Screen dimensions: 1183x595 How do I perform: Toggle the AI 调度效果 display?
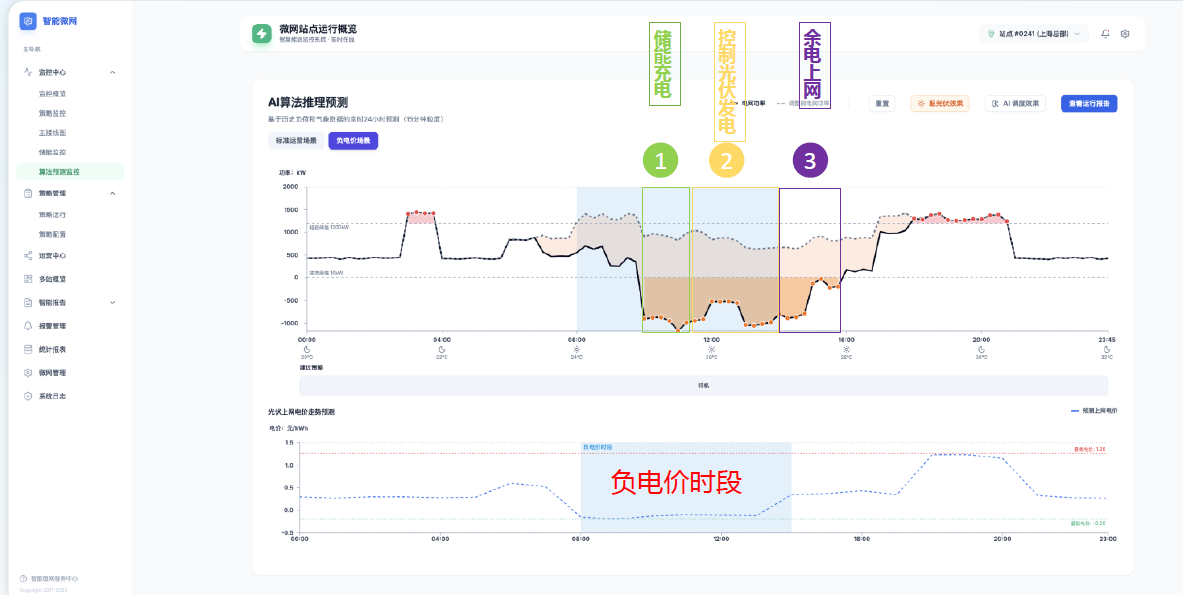tap(1015, 103)
